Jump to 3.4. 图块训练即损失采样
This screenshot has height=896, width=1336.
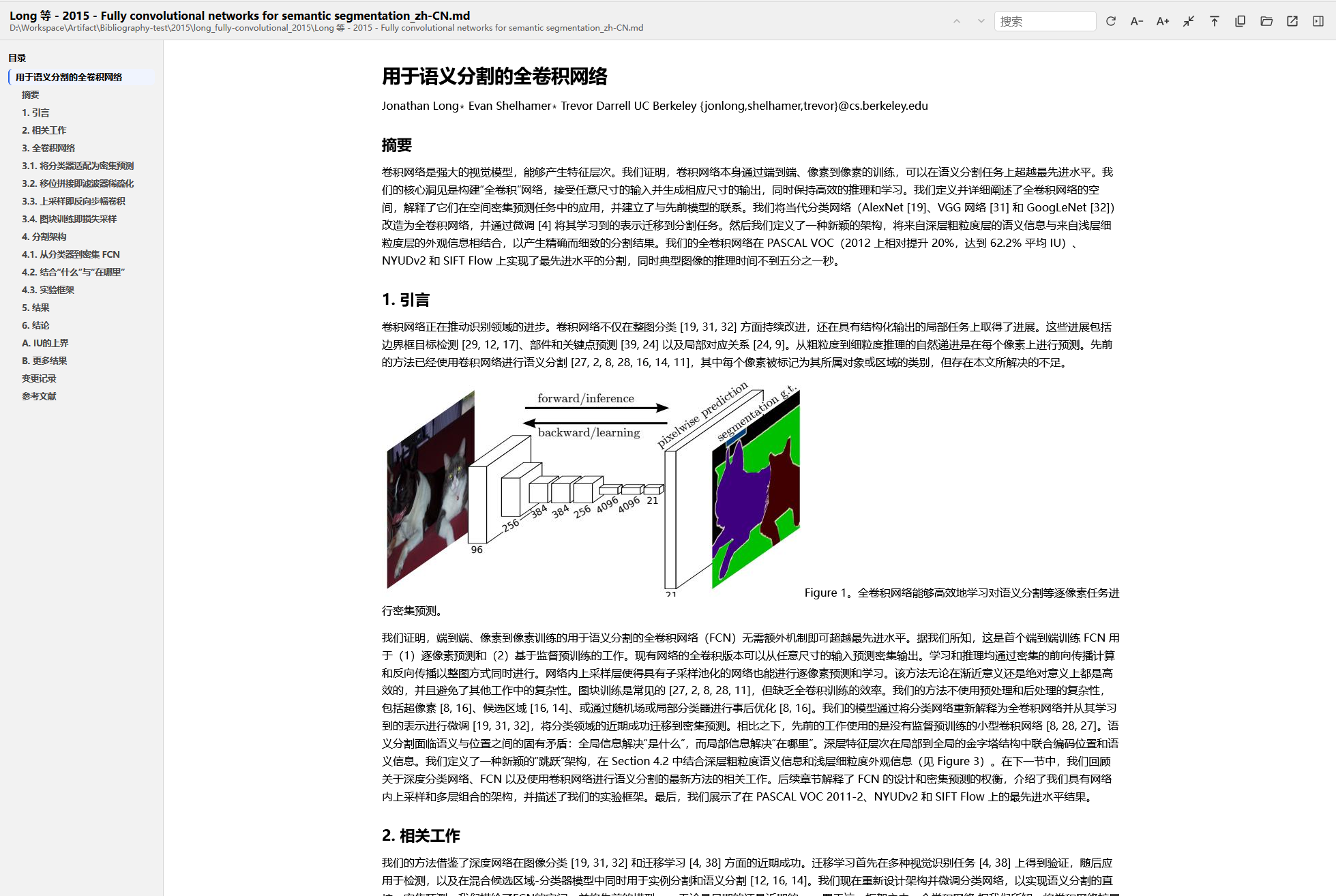(x=69, y=219)
